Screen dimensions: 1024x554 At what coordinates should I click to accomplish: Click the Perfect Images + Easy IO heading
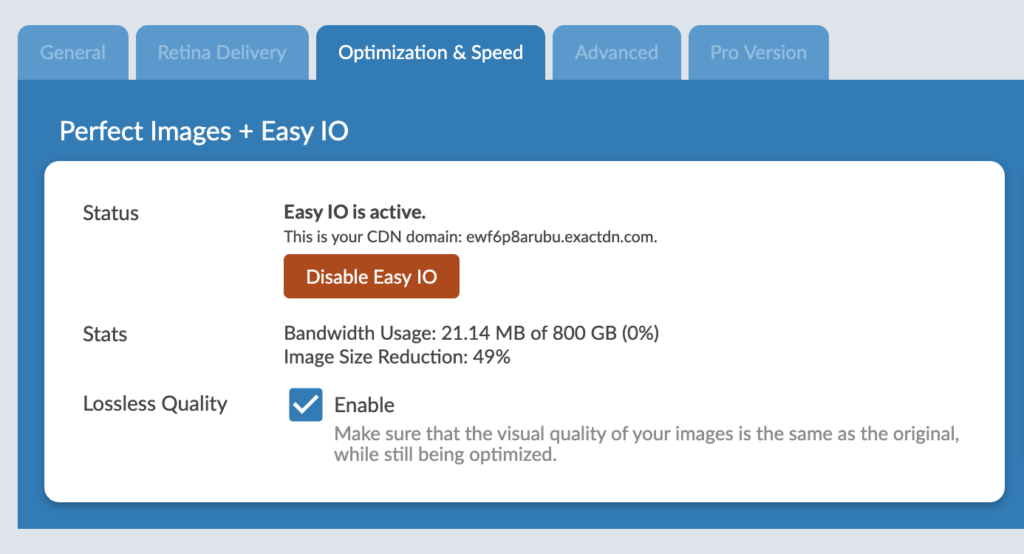204,131
